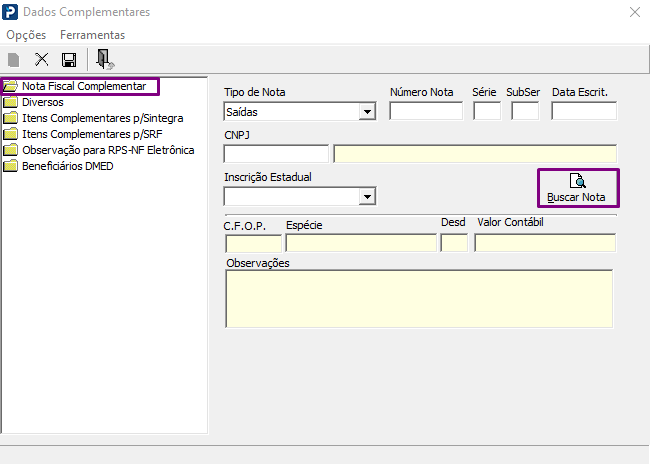
Task: Click the new record toolbar icon
Action: point(14,61)
